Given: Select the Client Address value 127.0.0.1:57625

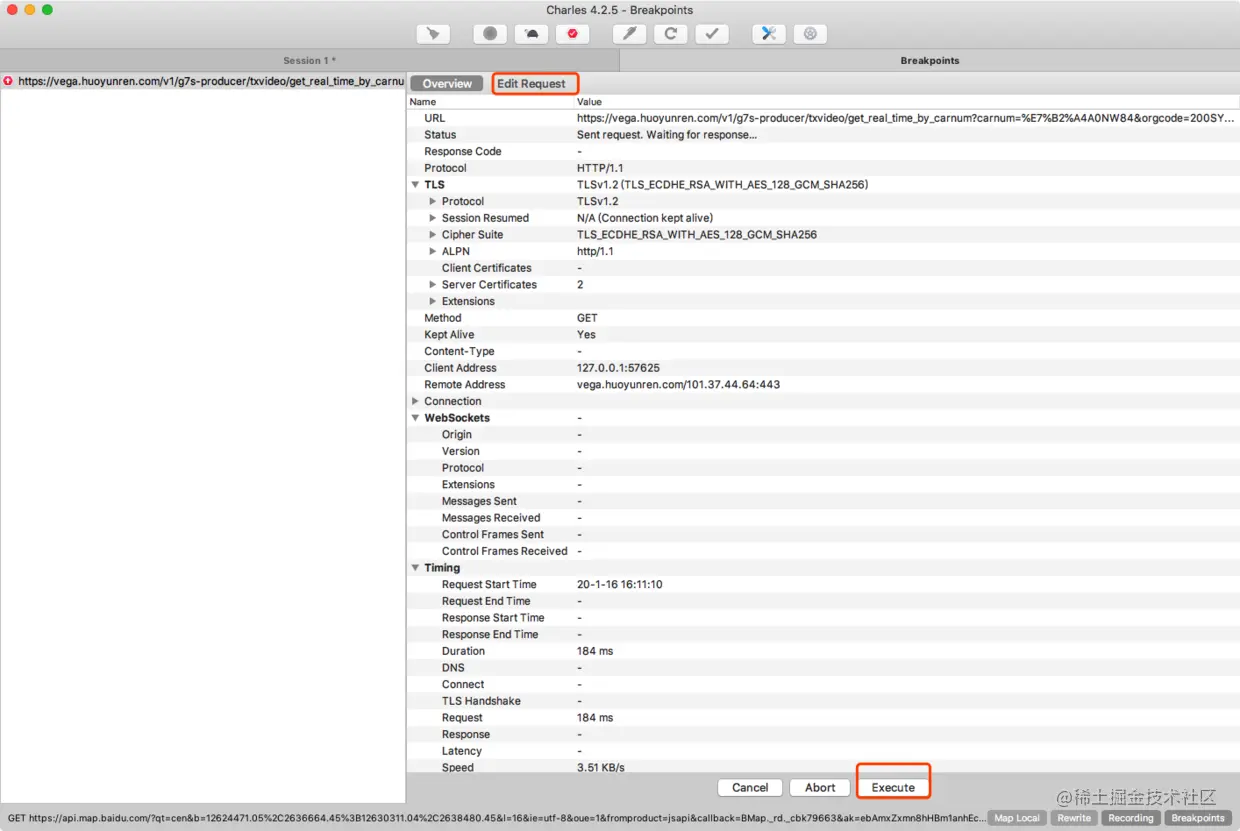Looking at the screenshot, I should tap(618, 368).
